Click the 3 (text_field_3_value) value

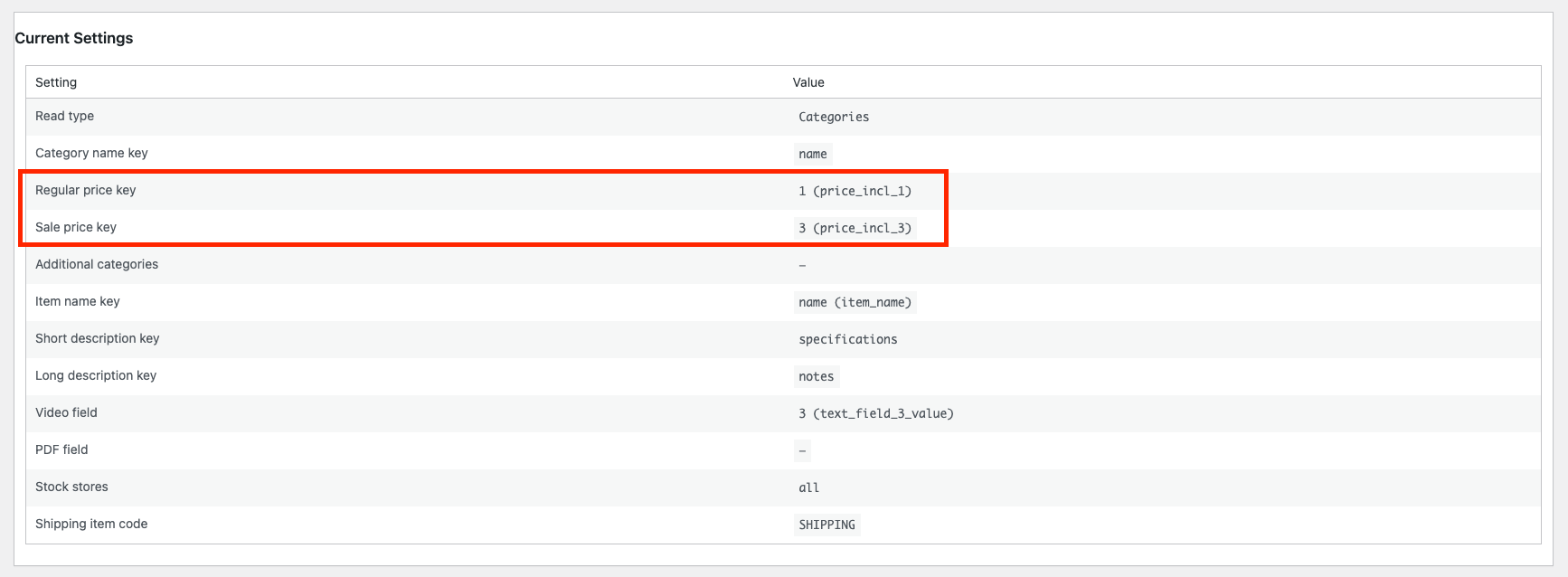click(875, 413)
